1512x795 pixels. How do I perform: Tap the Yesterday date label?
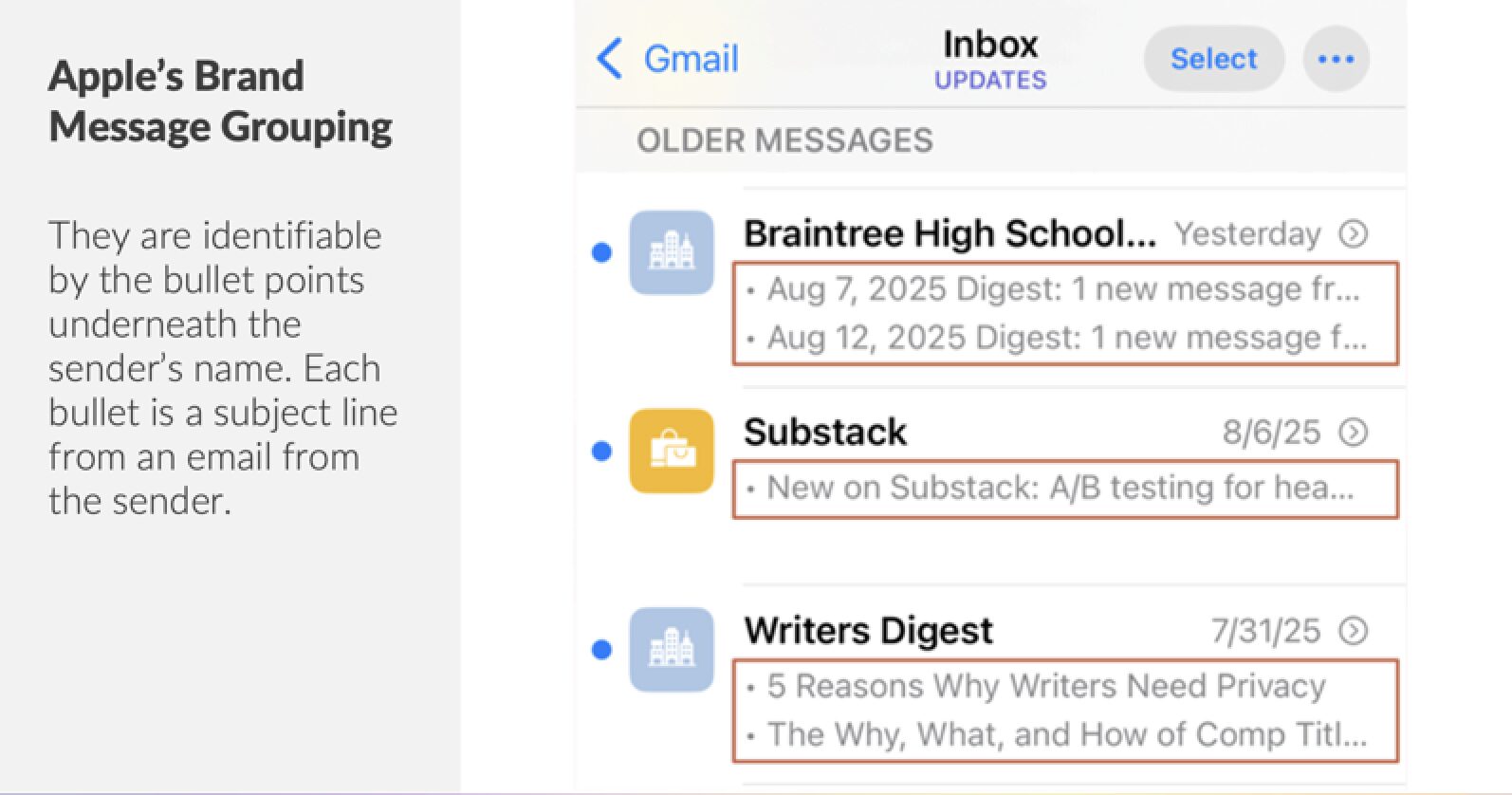click(x=1247, y=233)
